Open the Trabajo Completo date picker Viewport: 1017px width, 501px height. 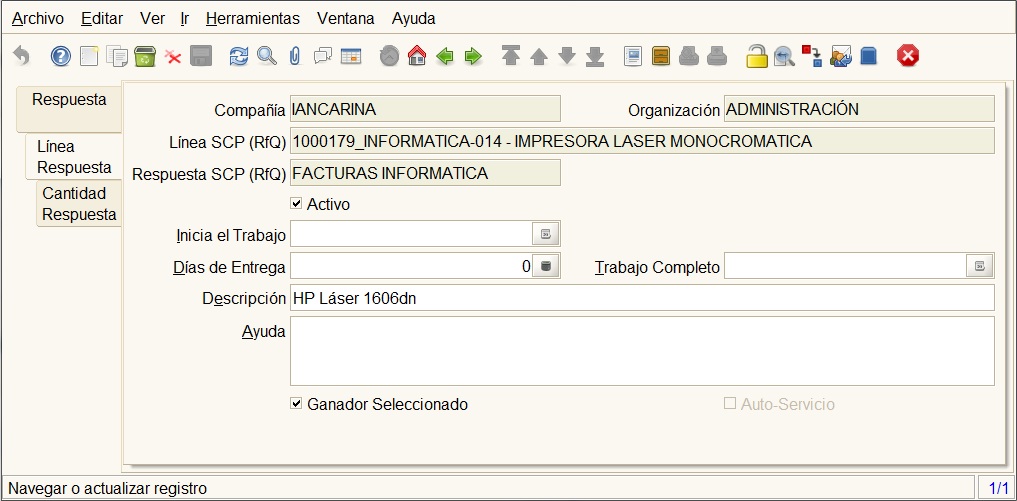click(980, 266)
